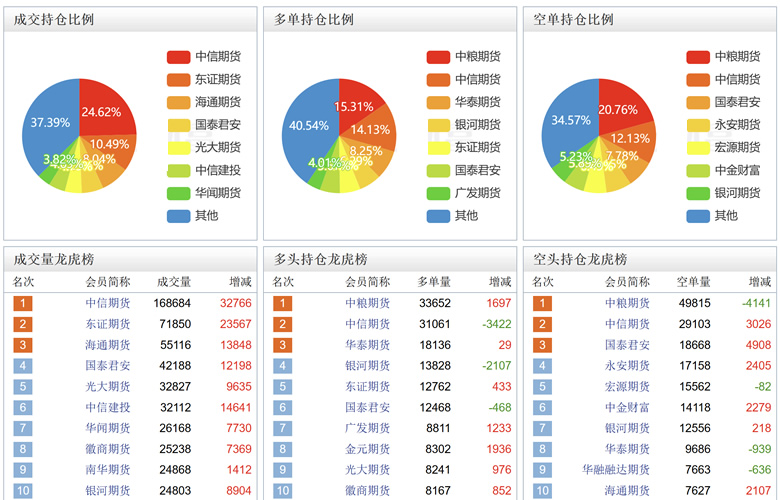The height and width of the screenshot is (500, 780).
Task: Click rank 3 badge in 多头持仓龙虎榜 table
Action: tap(283, 345)
